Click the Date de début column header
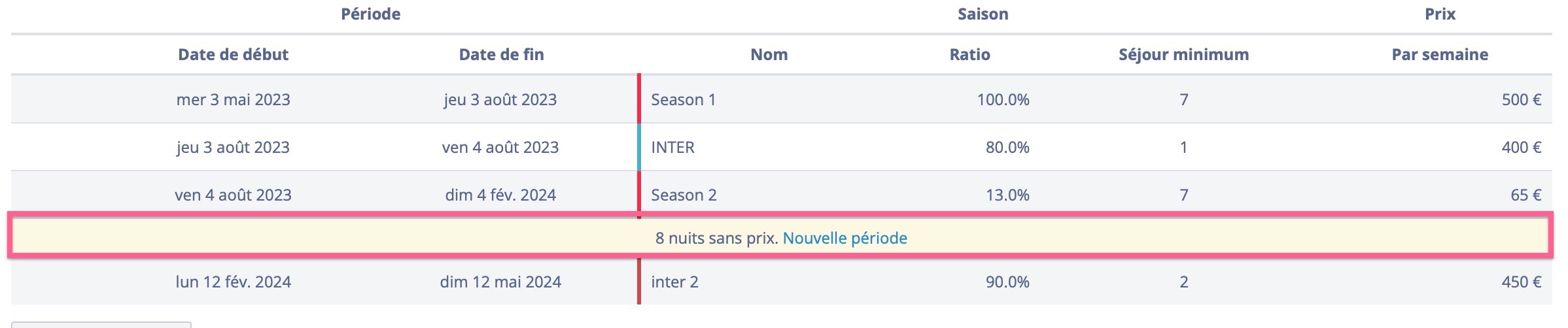Viewport: 1568px width, 328px height. point(233,54)
